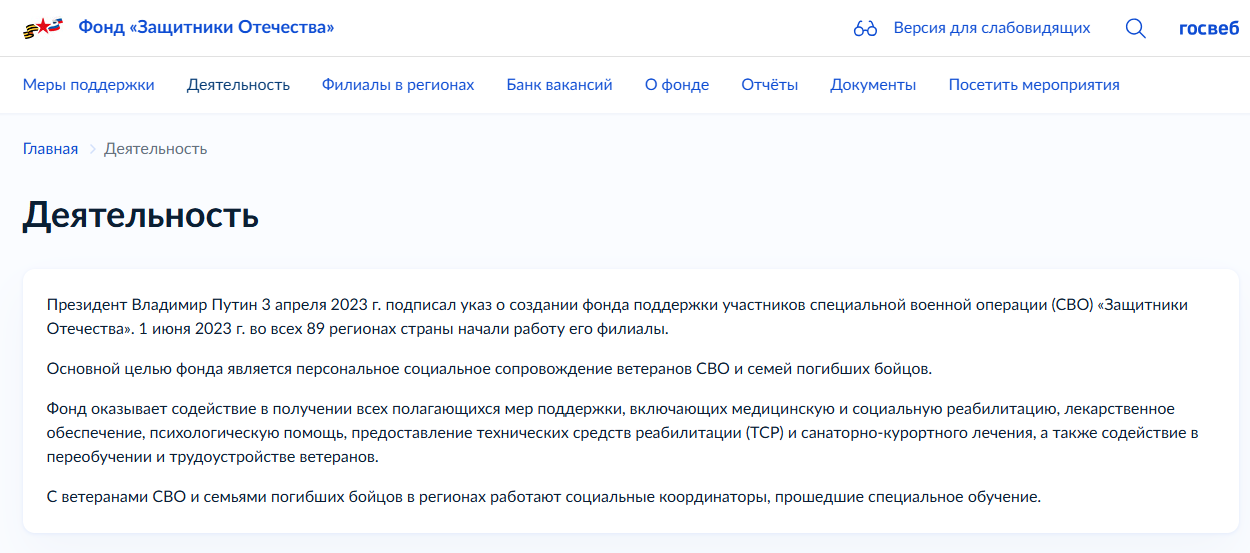Open the Банк вакансий navigation item
This screenshot has height=553, width=1250.
559,85
